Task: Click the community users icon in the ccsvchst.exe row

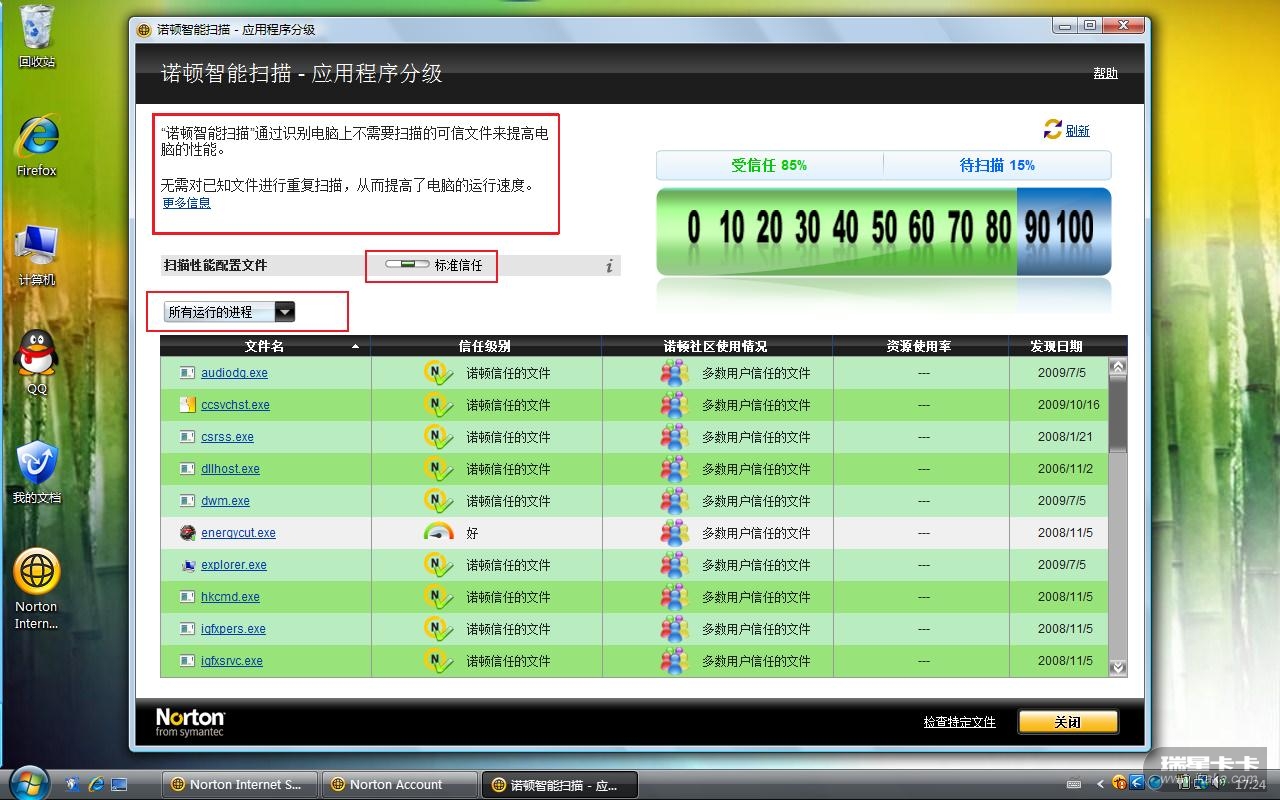Action: coord(675,405)
